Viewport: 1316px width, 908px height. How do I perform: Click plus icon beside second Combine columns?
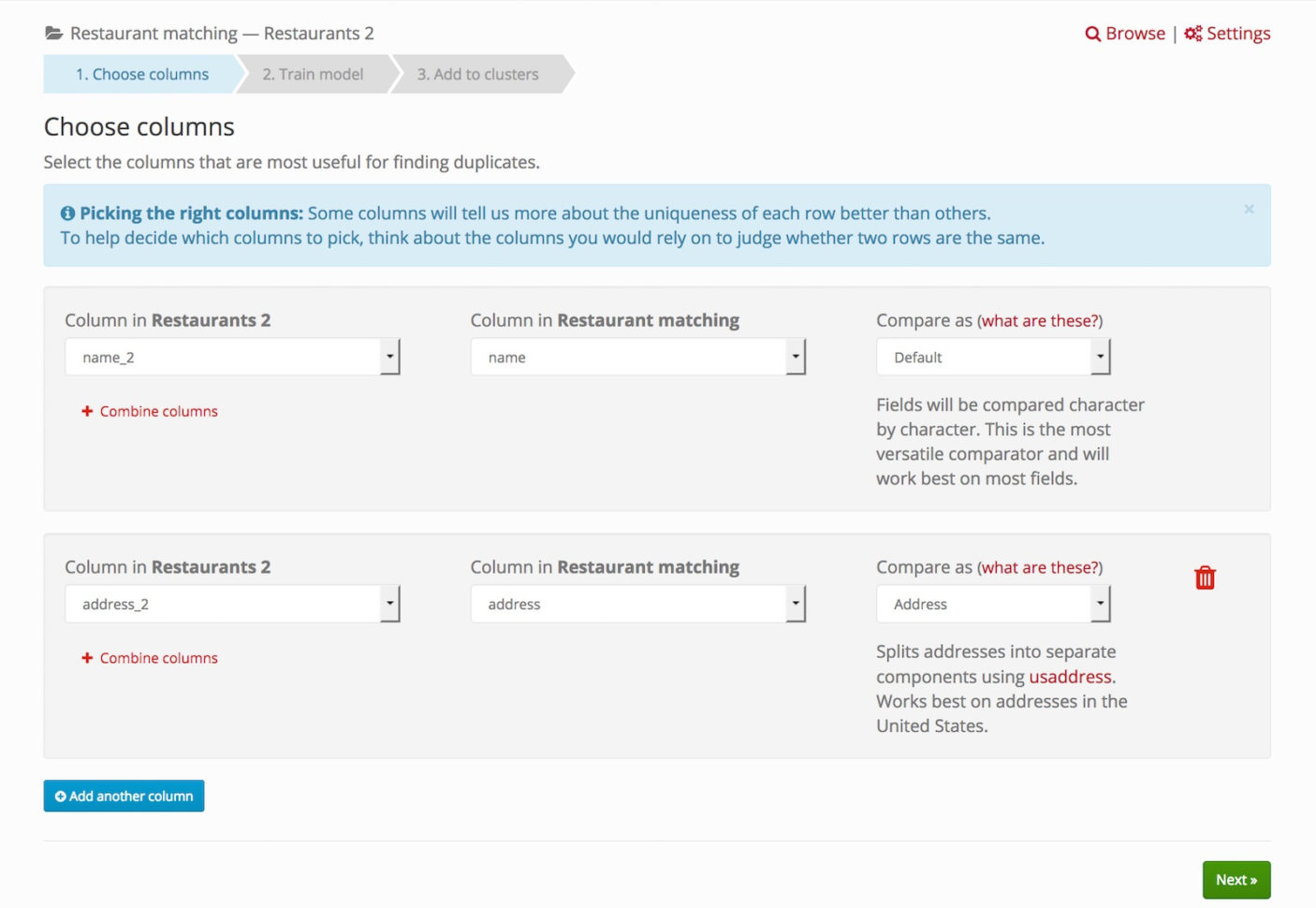(87, 658)
